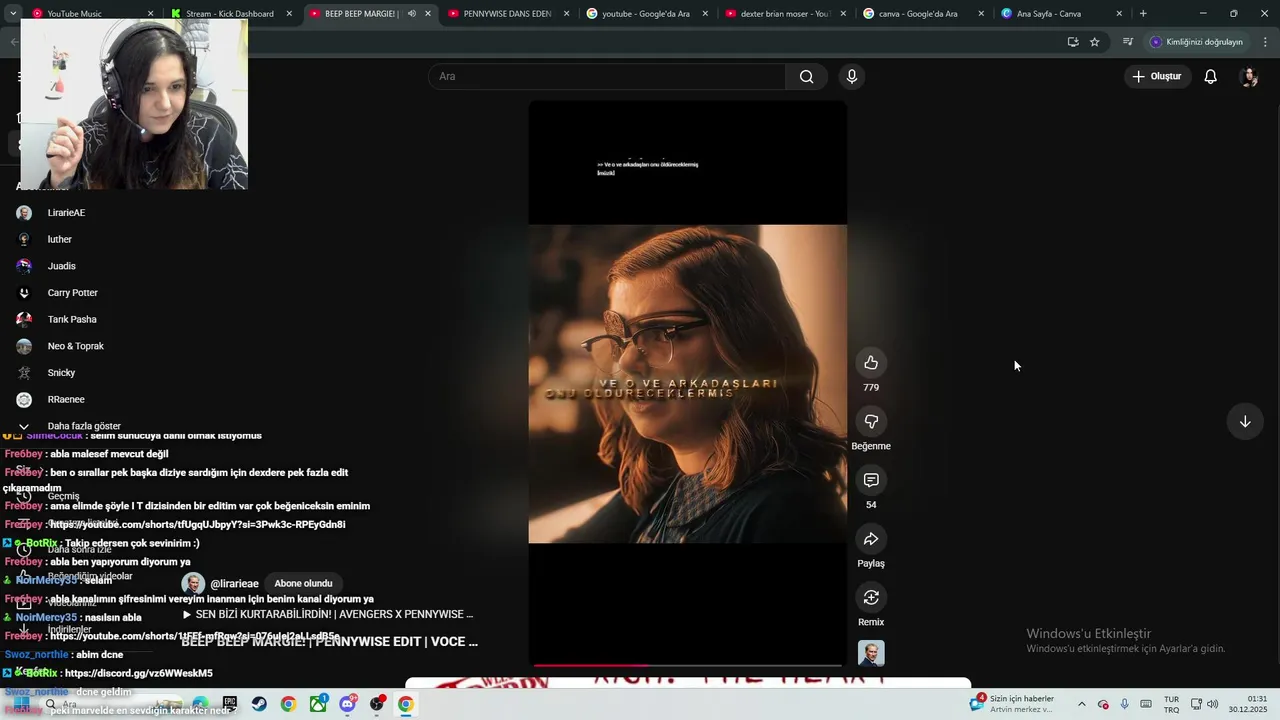Click the lirarieae channel avatar on the Short
1280x720 pixels.
tap(193, 584)
